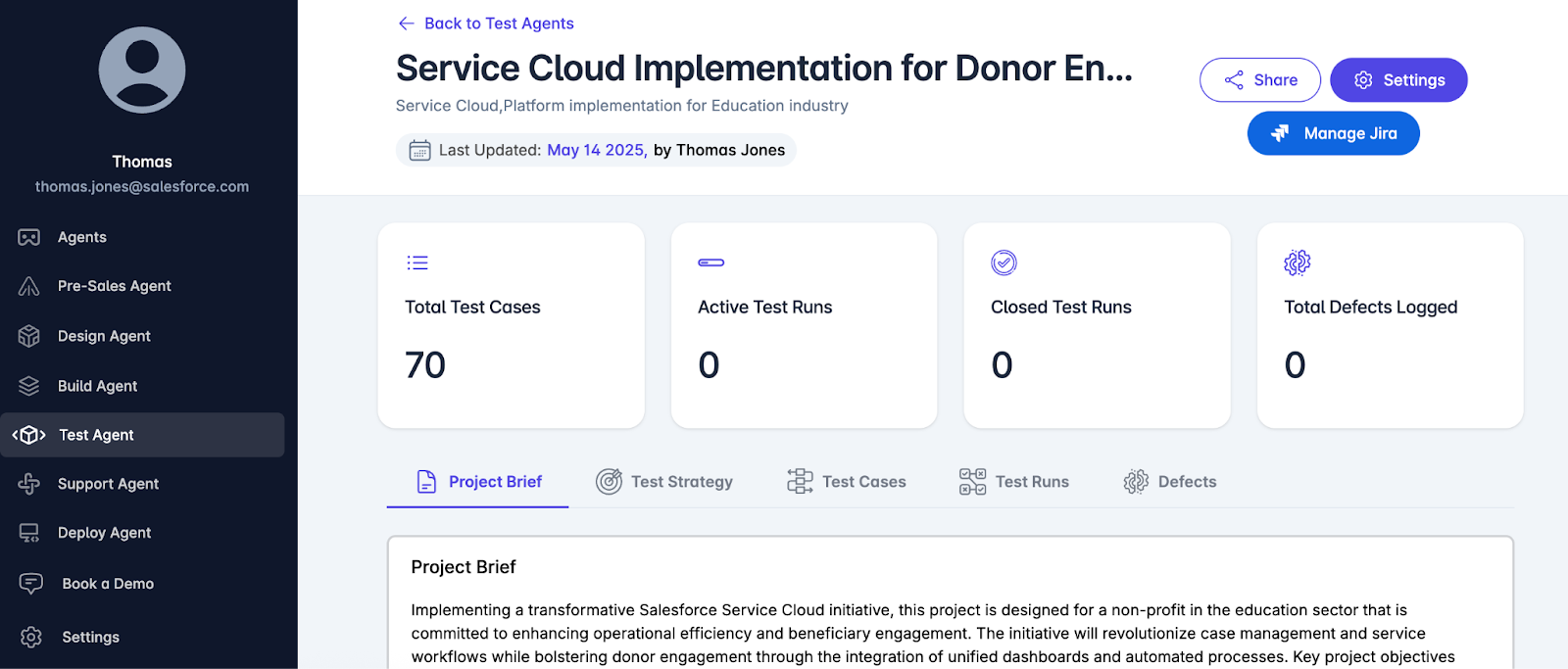Click the subtitle about Education industry

tap(622, 106)
